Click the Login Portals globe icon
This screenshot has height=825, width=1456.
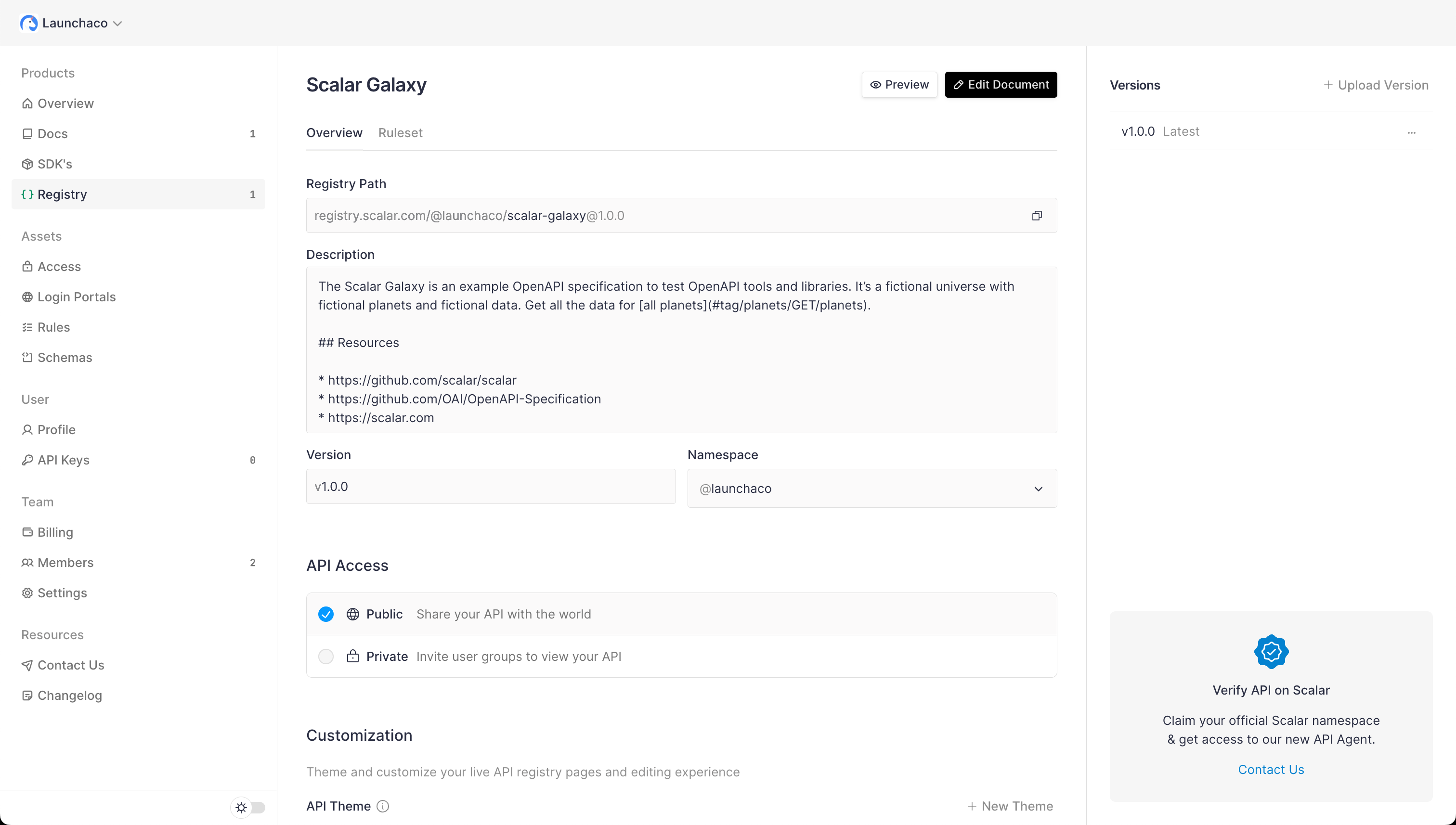(x=27, y=297)
